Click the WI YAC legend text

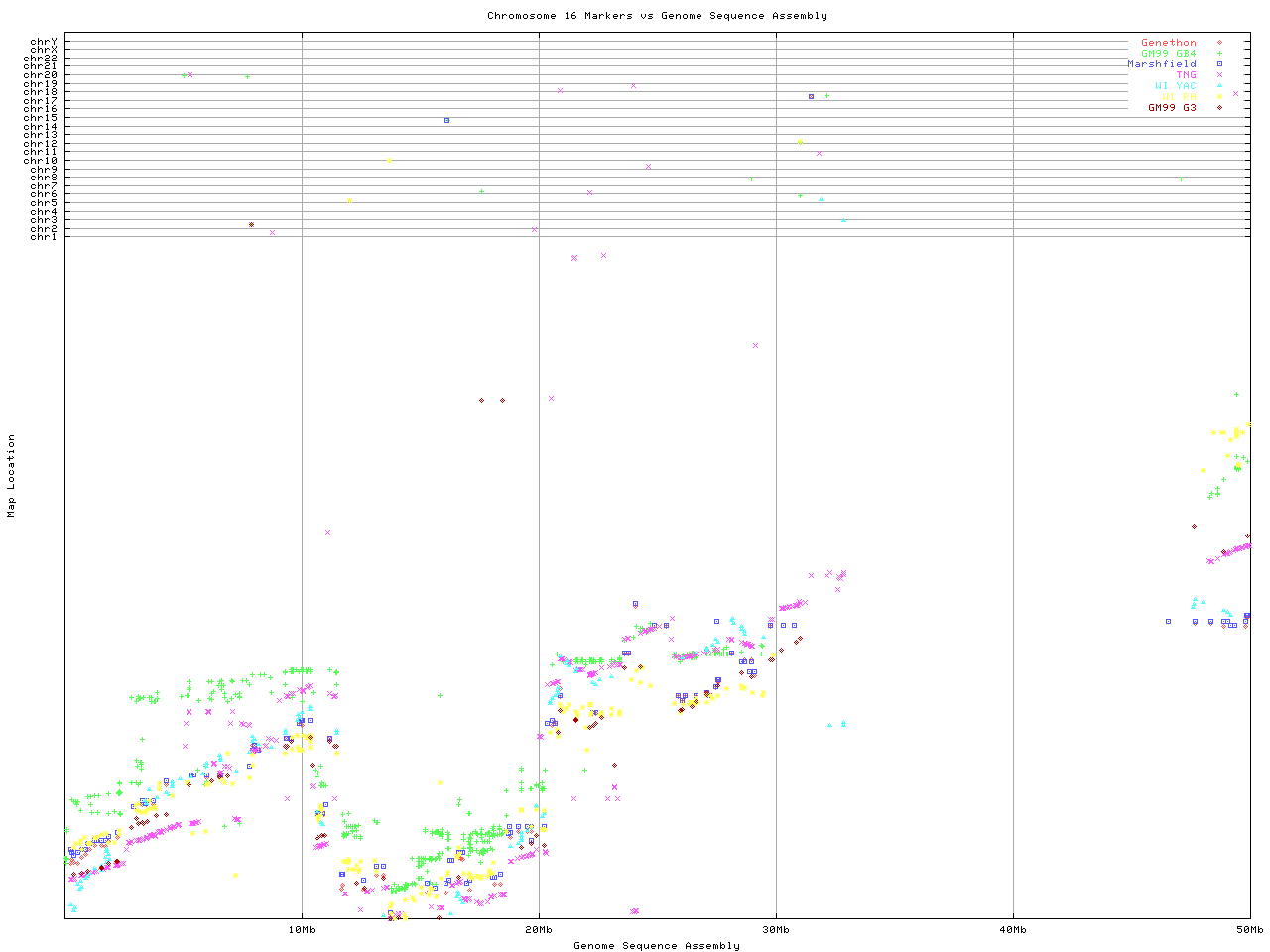(1175, 86)
